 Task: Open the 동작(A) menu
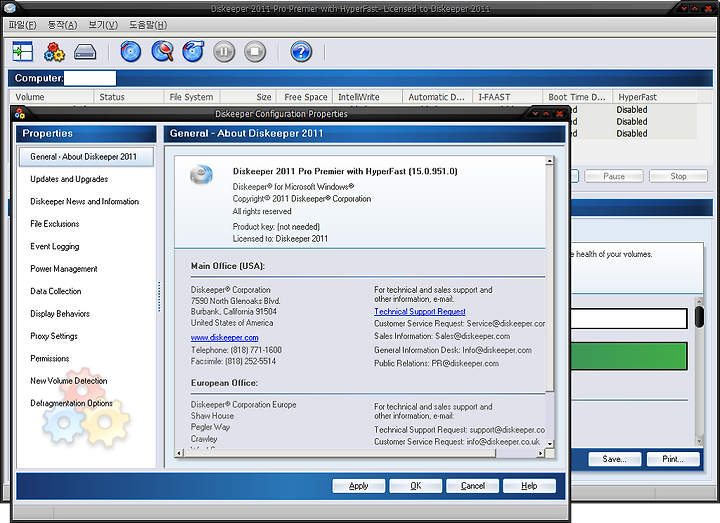62,25
